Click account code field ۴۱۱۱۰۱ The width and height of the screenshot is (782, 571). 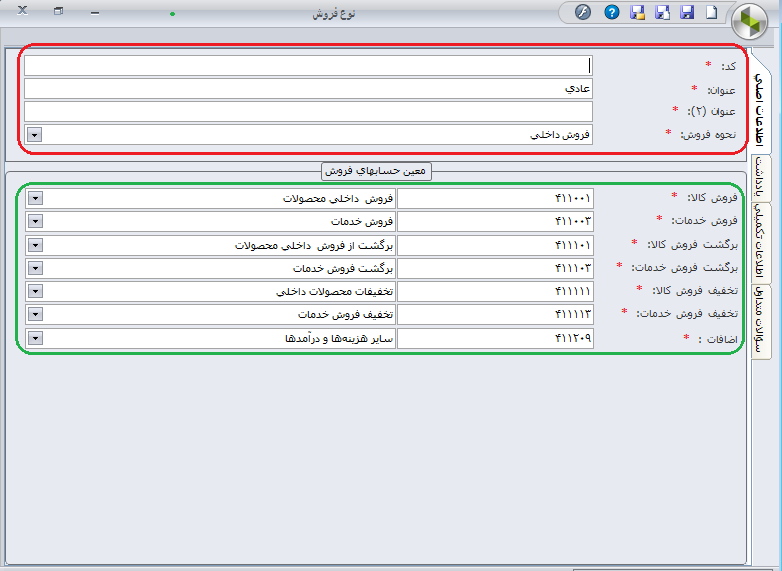[x=495, y=245]
